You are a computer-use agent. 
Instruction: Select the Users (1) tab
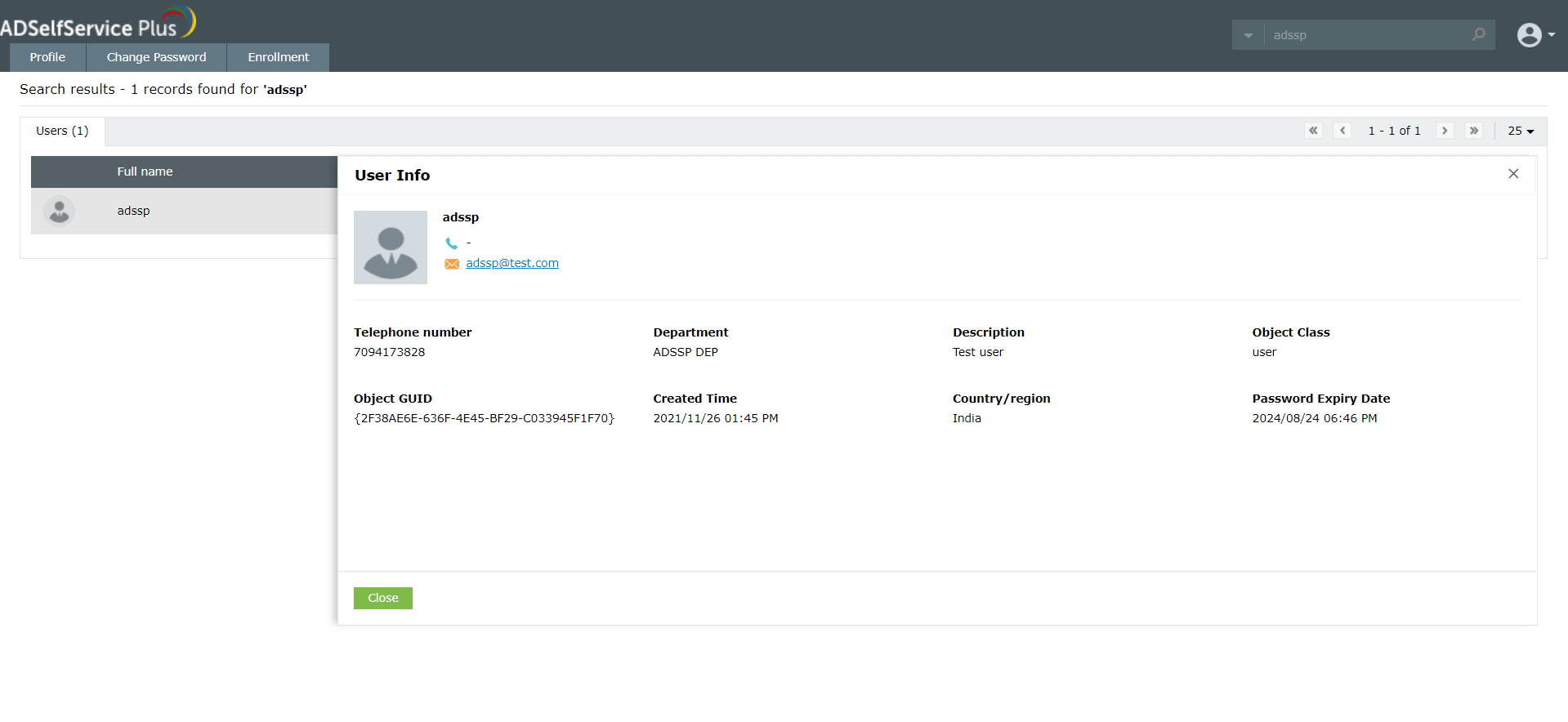pyautogui.click(x=62, y=131)
